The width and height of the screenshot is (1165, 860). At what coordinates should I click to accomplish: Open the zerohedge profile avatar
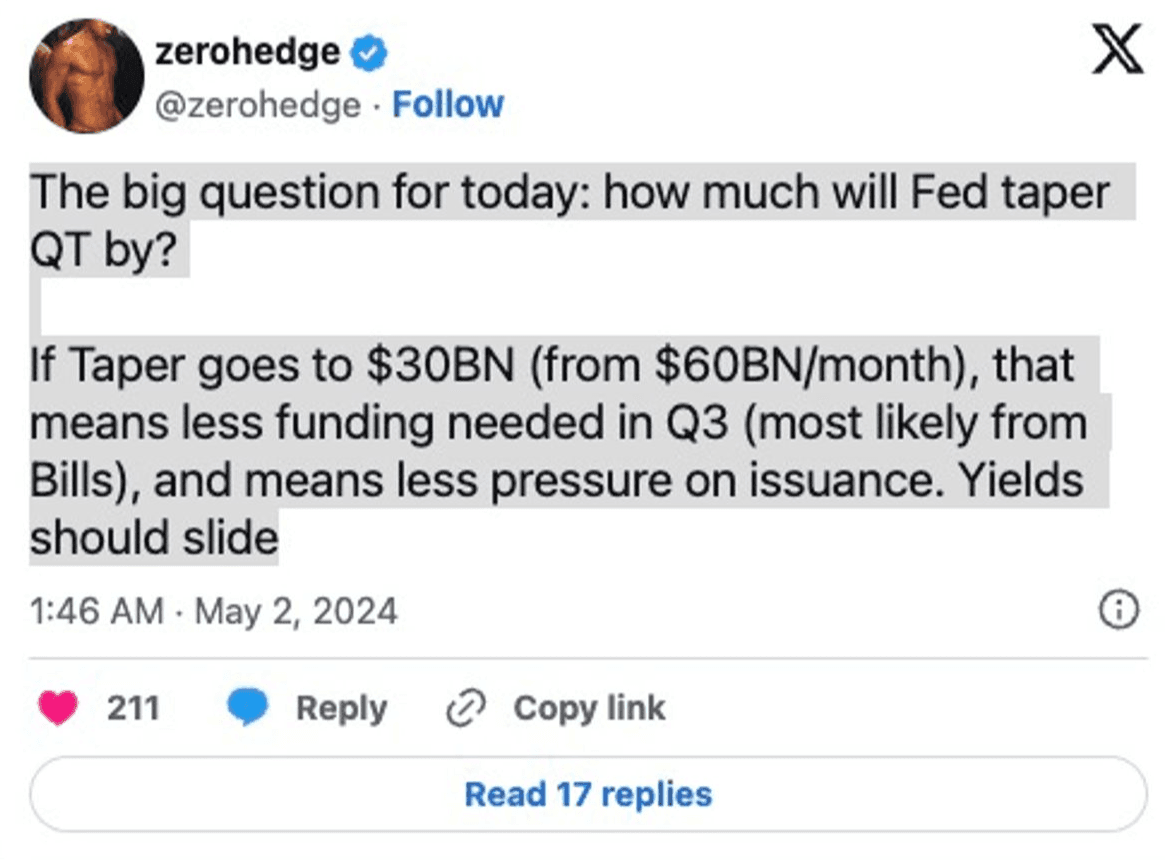pyautogui.click(x=87, y=76)
